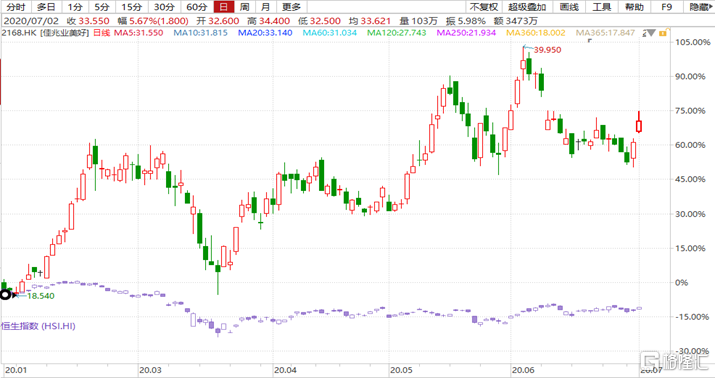
Task: Click the black circle marker at chart start
Action: (5, 295)
